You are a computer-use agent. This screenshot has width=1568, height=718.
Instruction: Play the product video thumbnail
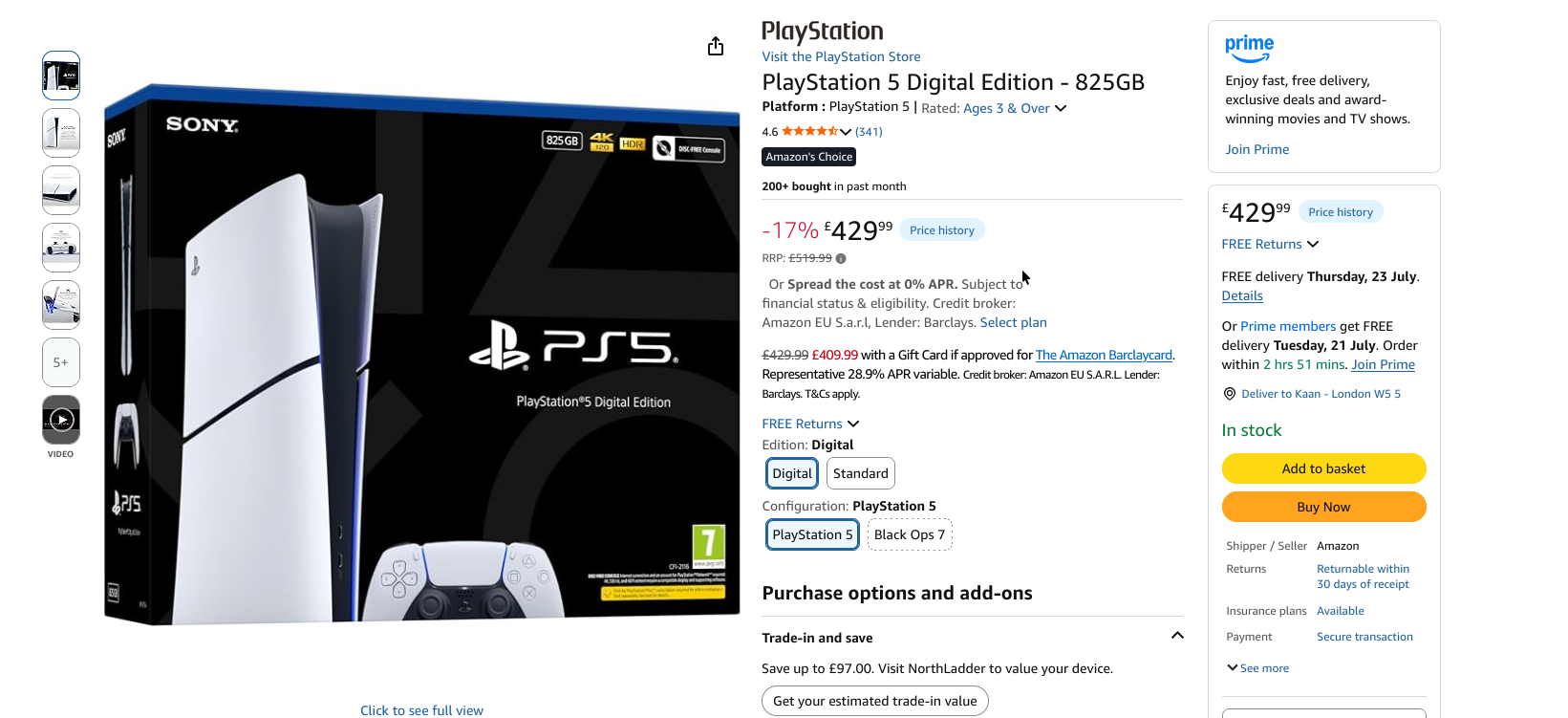click(x=61, y=420)
